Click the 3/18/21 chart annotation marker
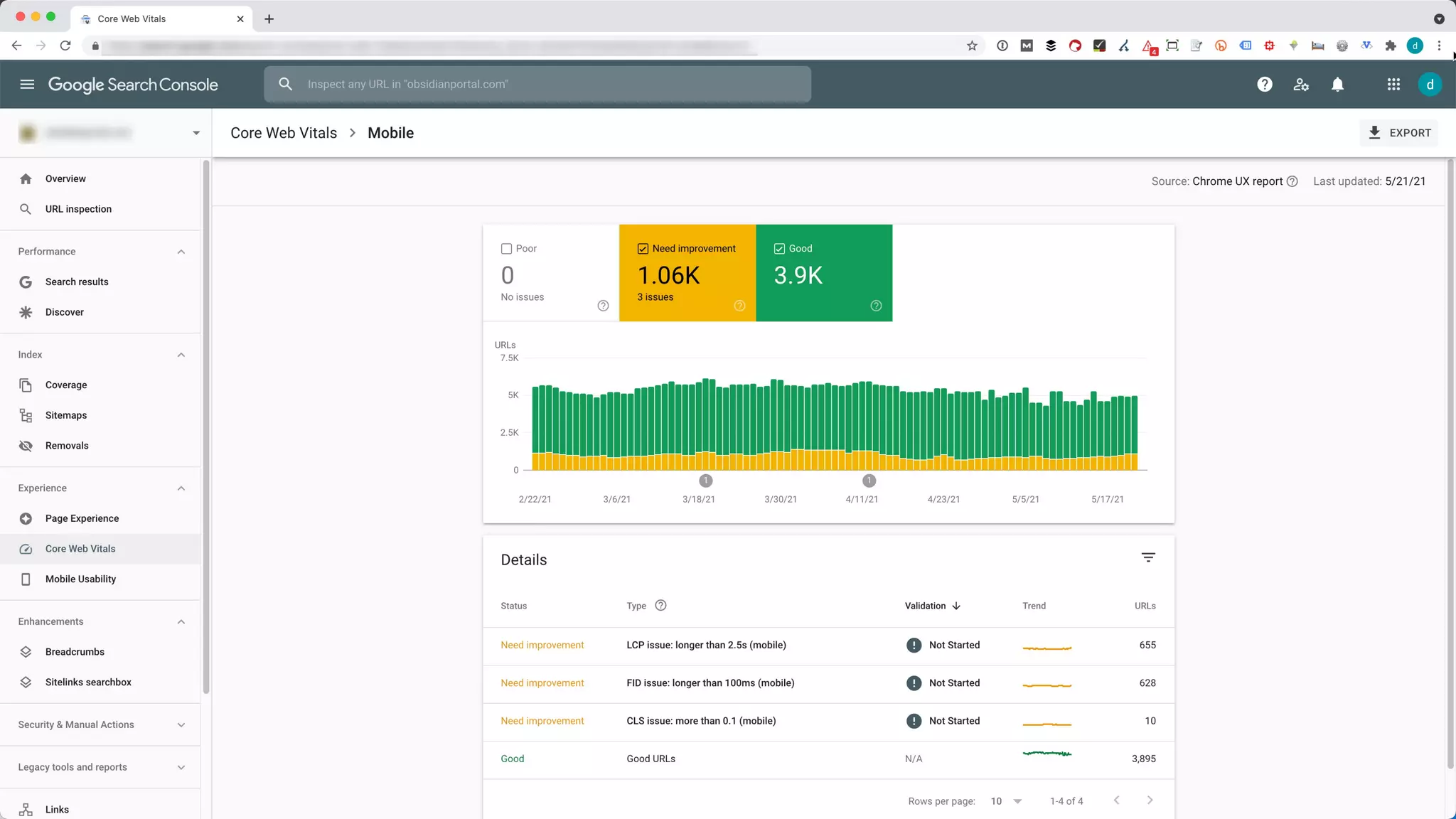Image resolution: width=1456 pixels, height=819 pixels. 705,481
